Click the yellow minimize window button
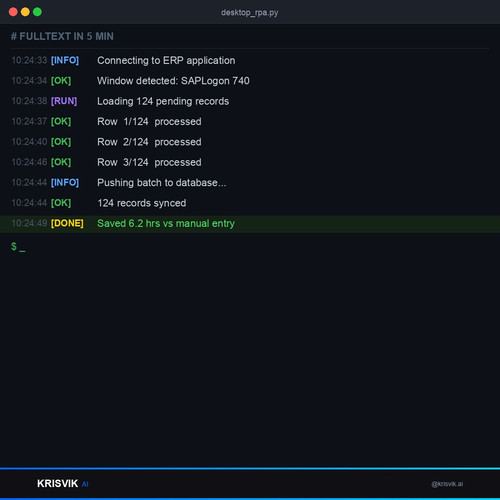 click(25, 12)
